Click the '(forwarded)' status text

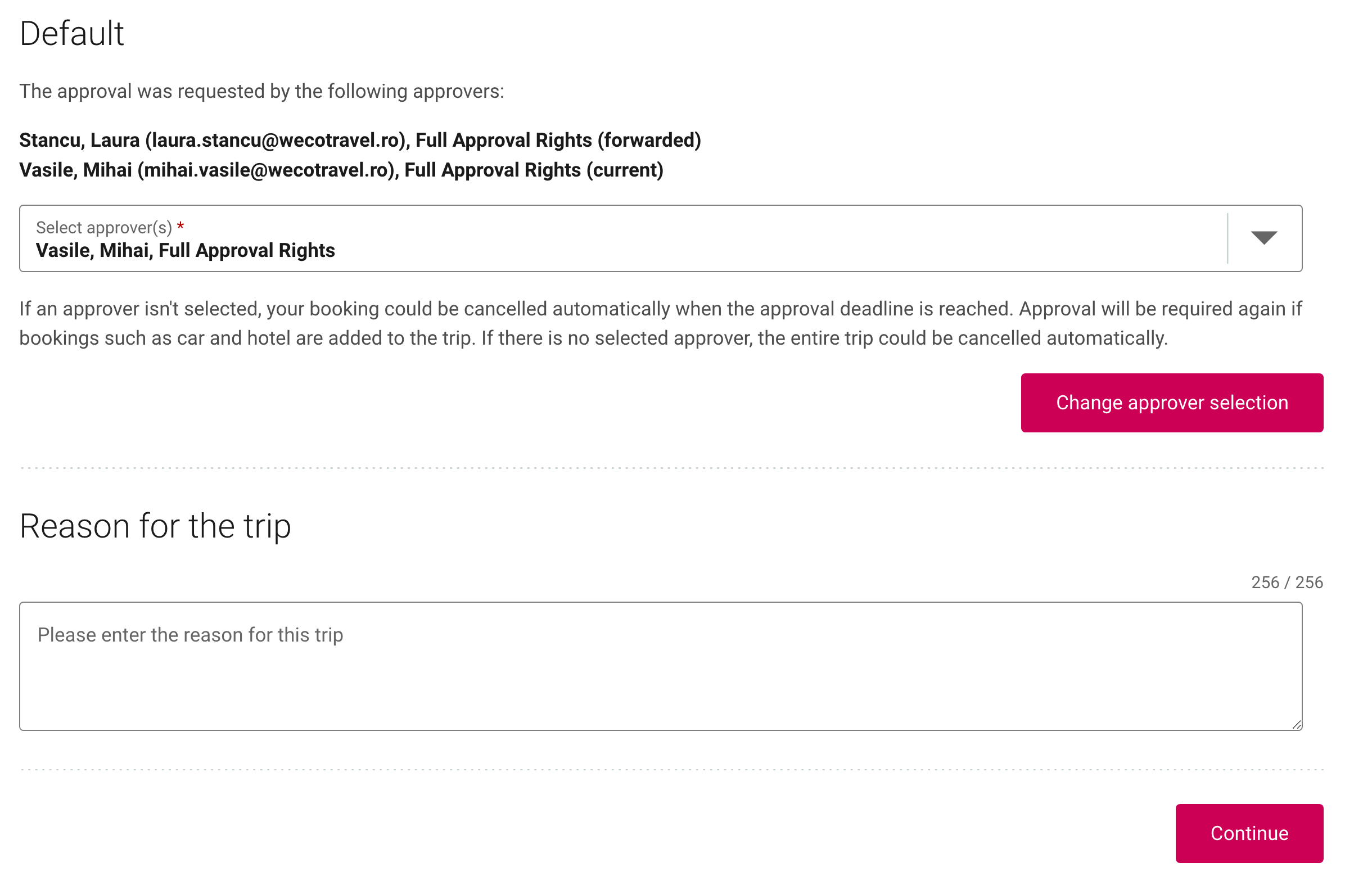tap(649, 140)
